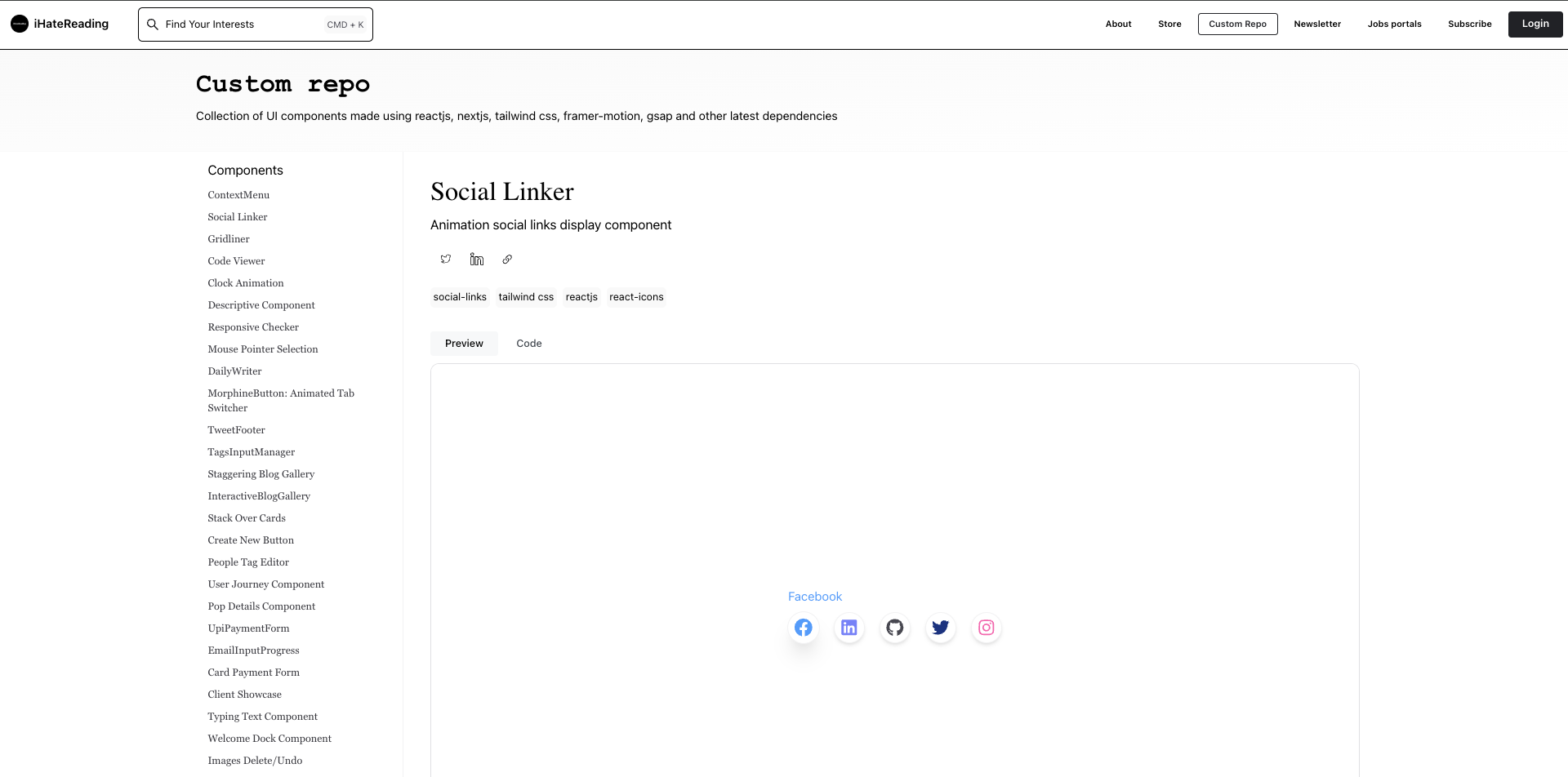1568x777 pixels.
Task: Click the Twitter bird icon in preview
Action: coord(941,628)
